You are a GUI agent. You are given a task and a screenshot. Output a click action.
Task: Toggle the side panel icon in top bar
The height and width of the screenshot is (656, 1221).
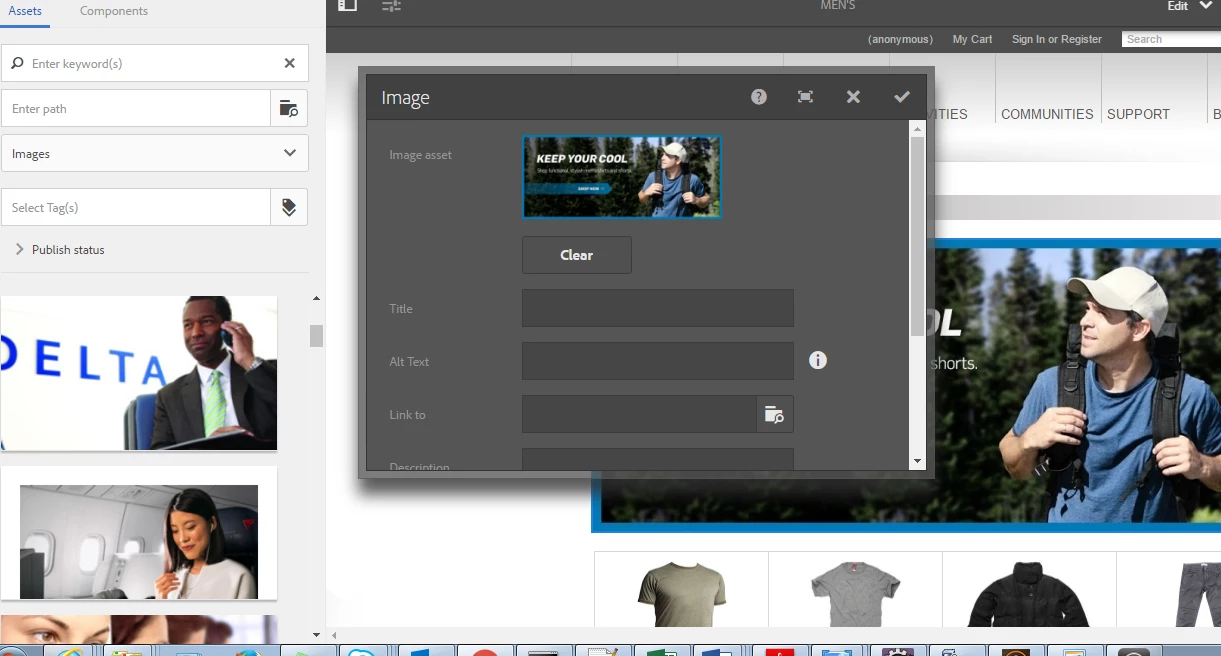point(347,5)
